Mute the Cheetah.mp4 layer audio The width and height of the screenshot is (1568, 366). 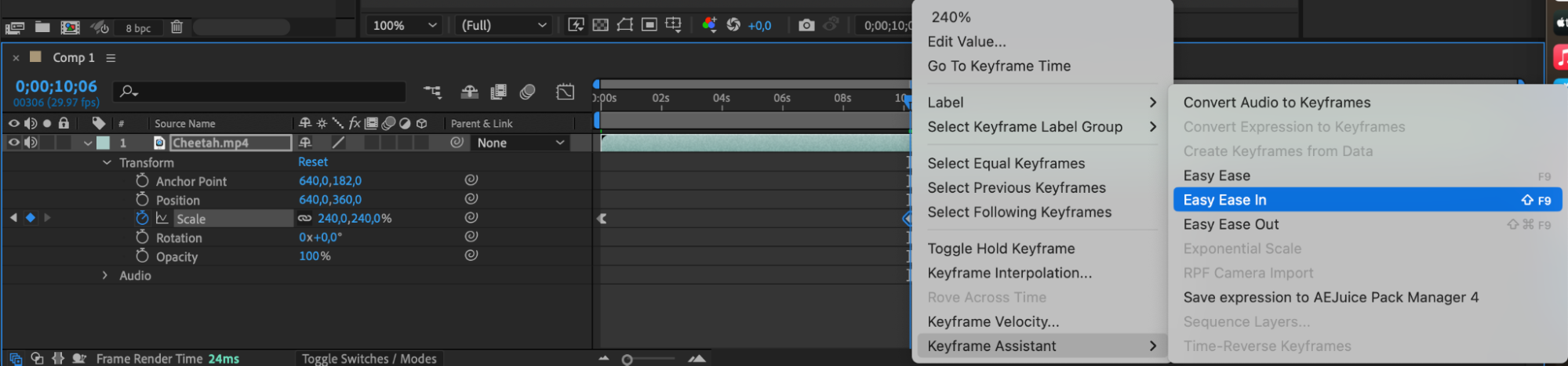pos(31,143)
